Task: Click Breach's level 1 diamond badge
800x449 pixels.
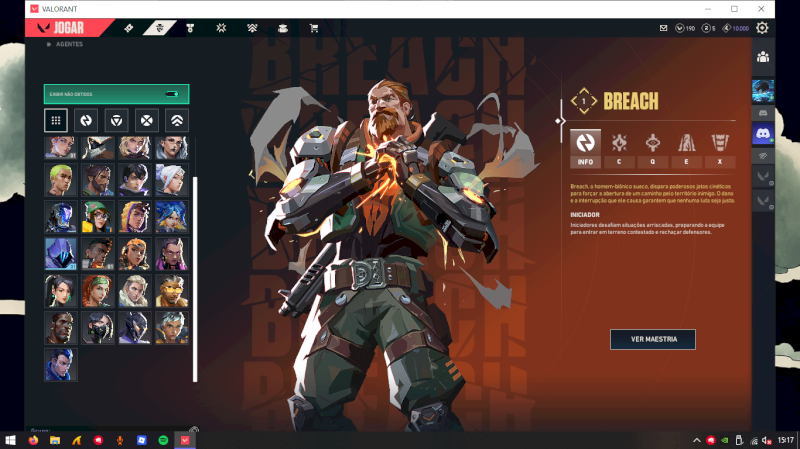Action: [584, 101]
